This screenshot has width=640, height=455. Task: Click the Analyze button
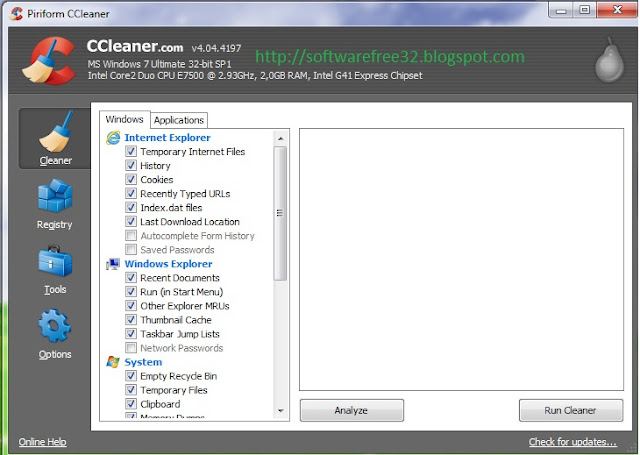(x=351, y=410)
